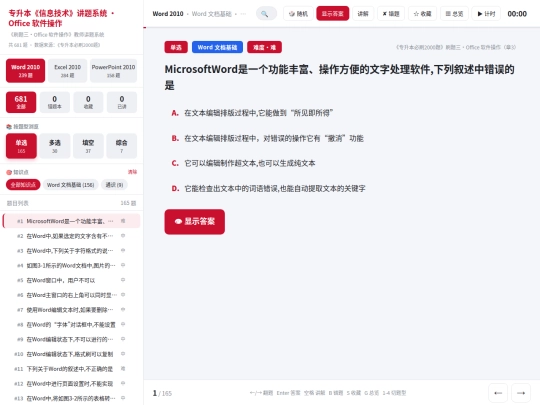Click the 00:00 timer display
The image size is (540, 405).
[517, 14]
